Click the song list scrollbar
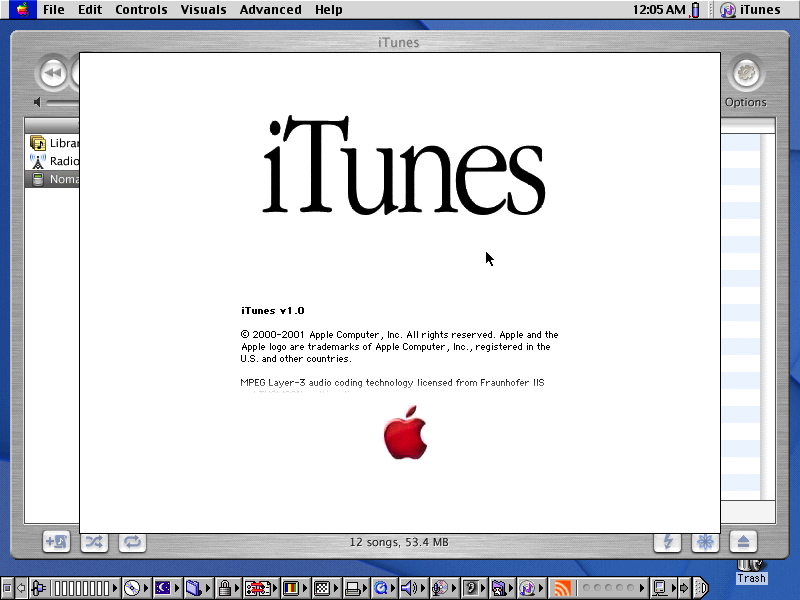This screenshot has width=800, height=600. pos(768,316)
